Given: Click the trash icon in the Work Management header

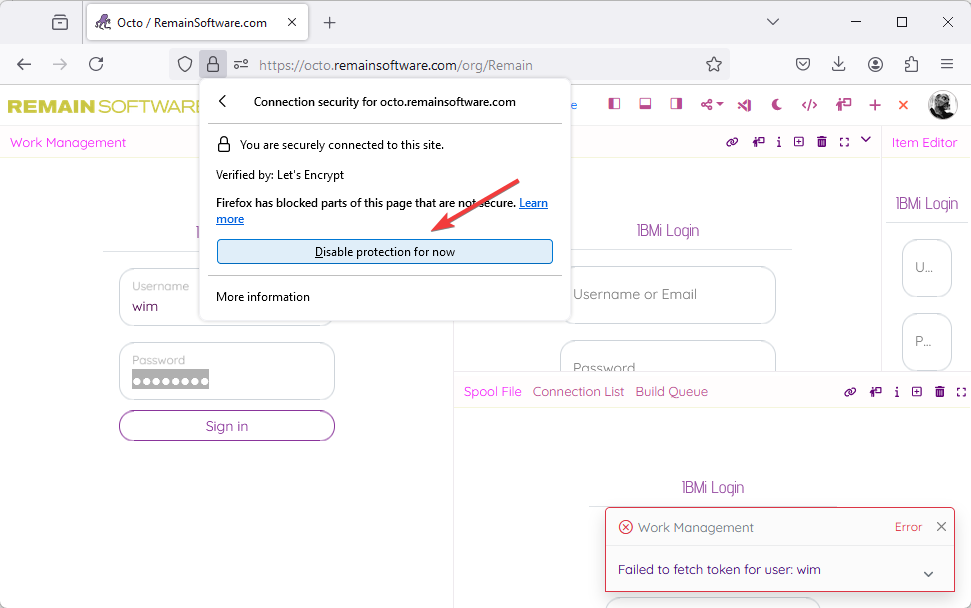Looking at the screenshot, I should 822,142.
